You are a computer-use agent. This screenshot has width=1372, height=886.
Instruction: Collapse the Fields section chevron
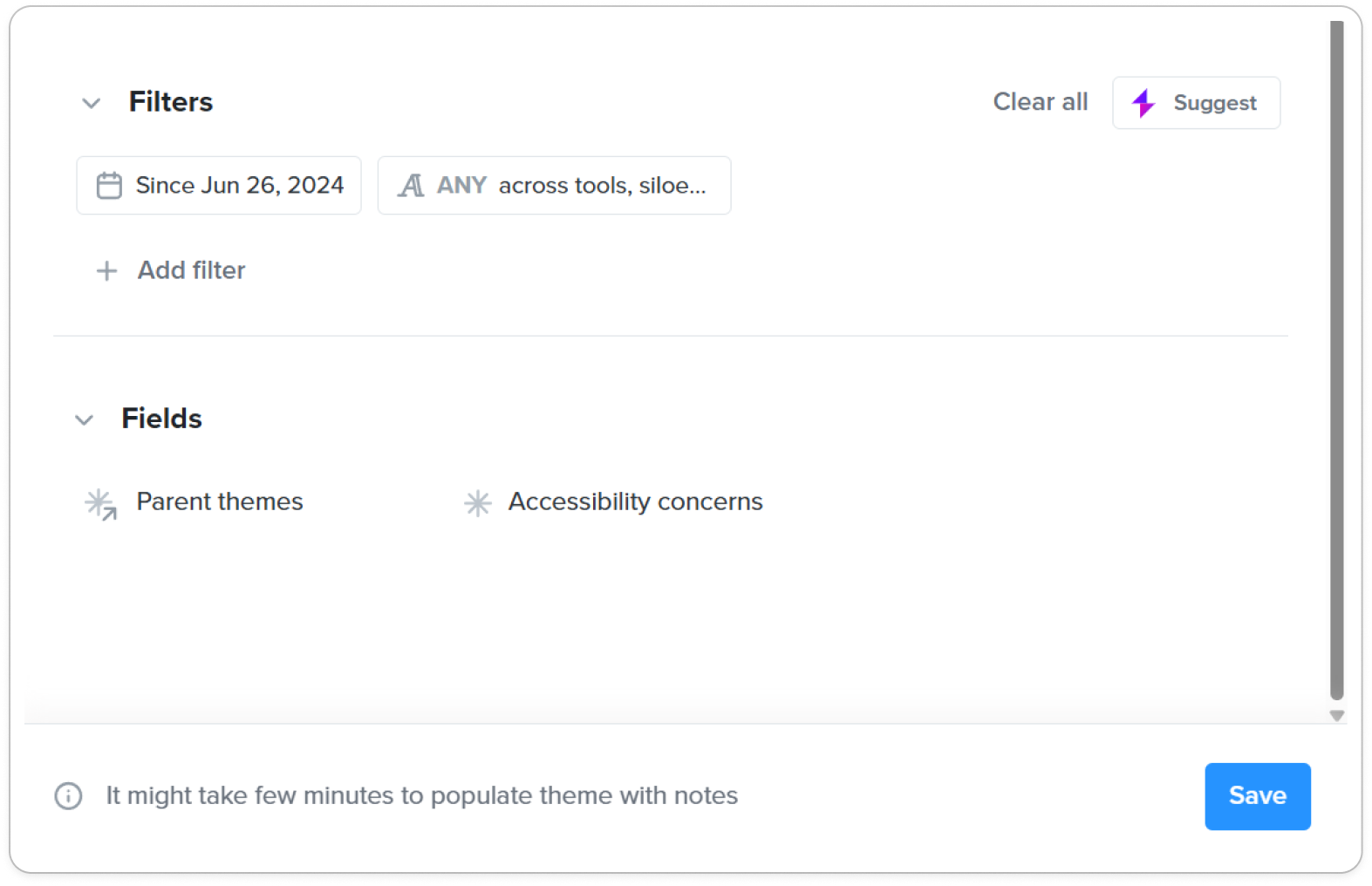point(84,419)
